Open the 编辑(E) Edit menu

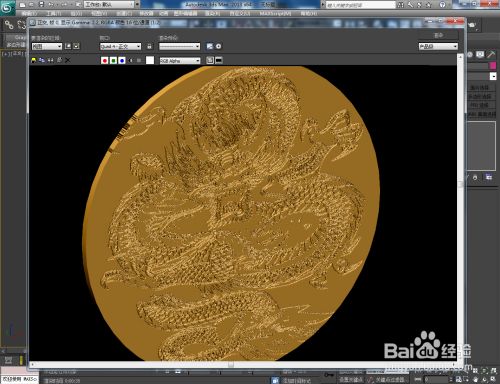click(x=29, y=13)
